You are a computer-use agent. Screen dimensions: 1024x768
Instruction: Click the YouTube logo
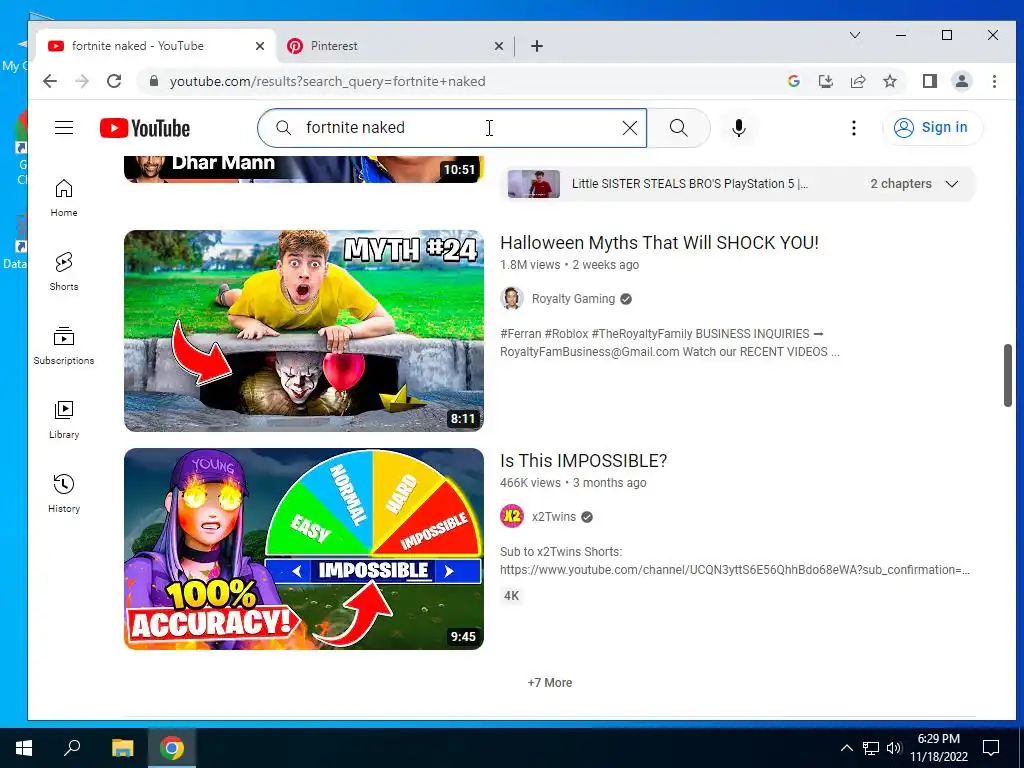(145, 128)
